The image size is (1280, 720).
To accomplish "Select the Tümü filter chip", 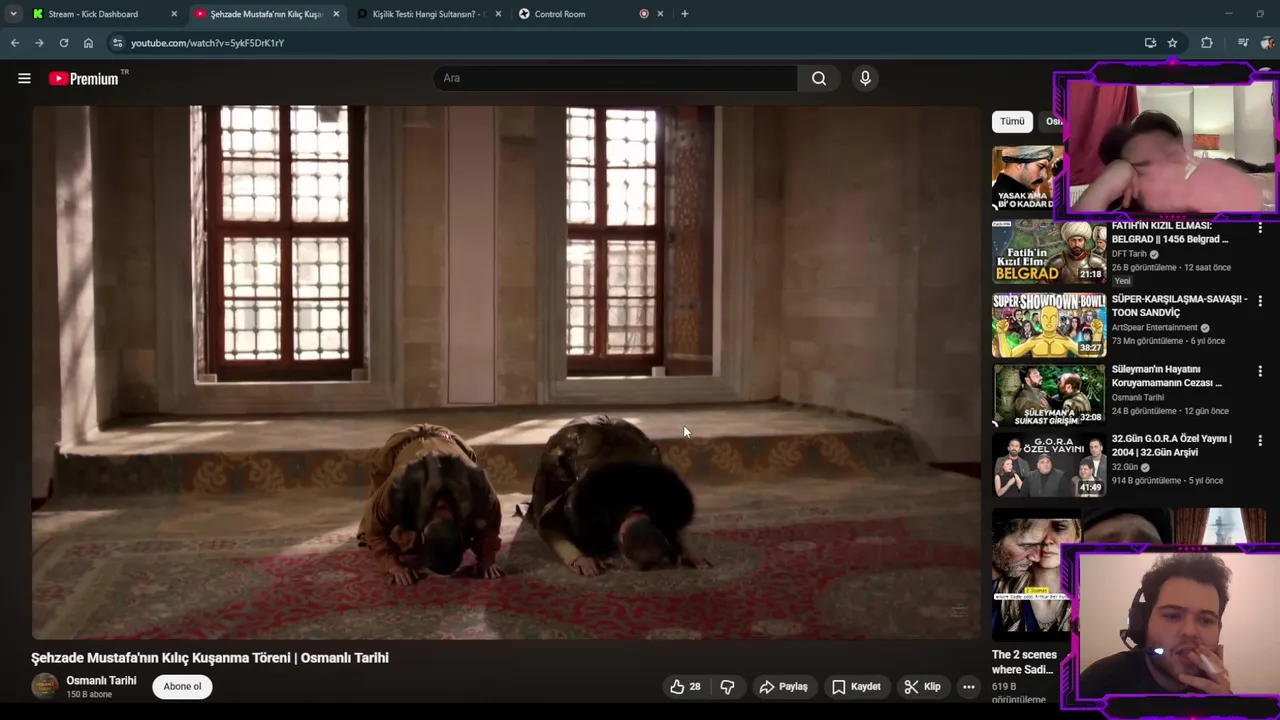I will pyautogui.click(x=1012, y=121).
